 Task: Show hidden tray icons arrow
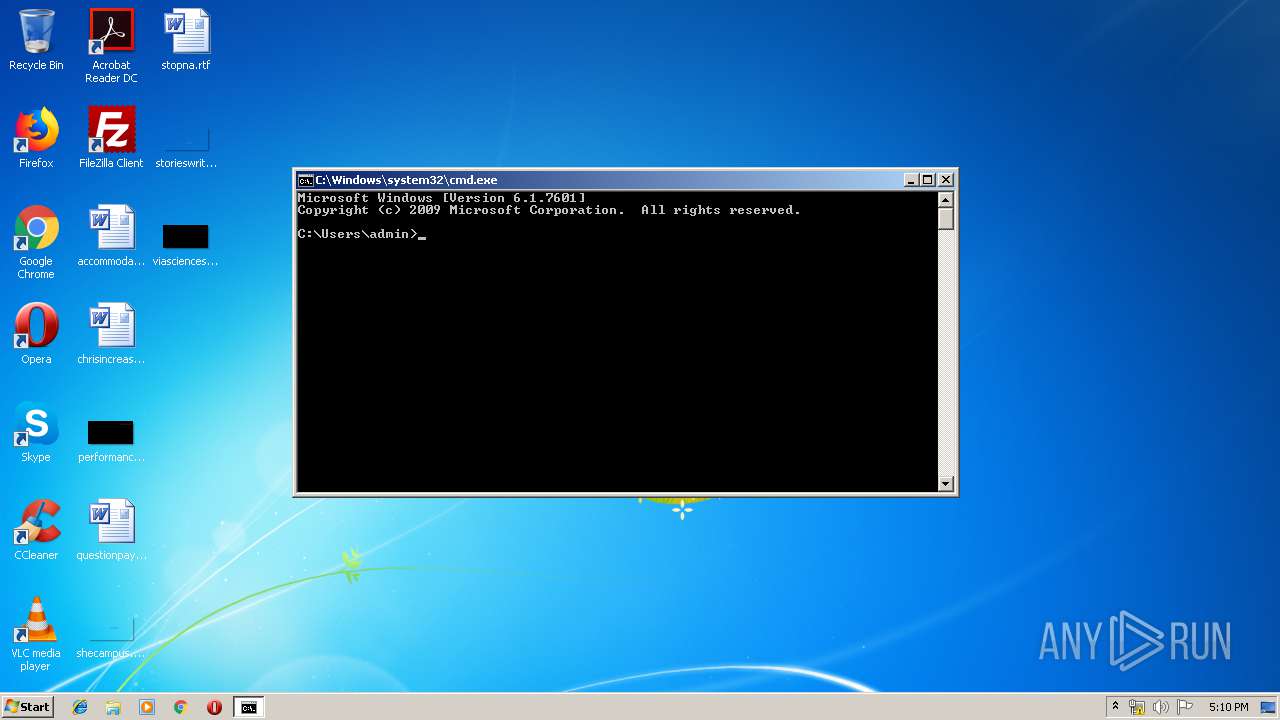1115,707
